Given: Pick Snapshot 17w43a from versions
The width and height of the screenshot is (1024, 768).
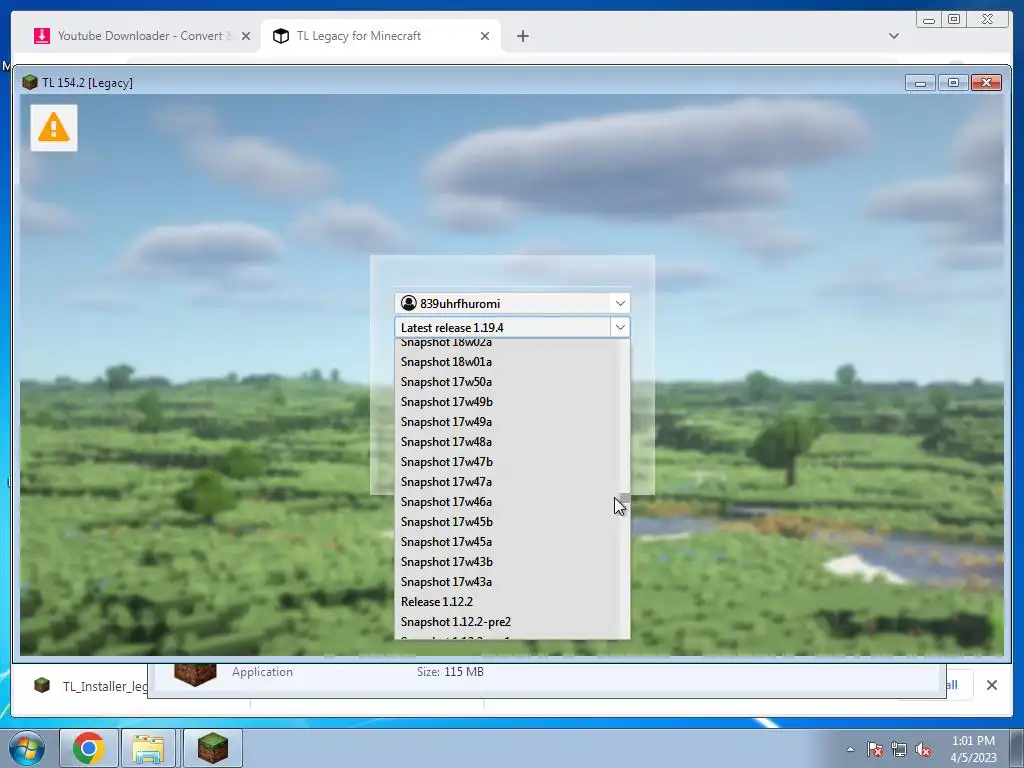Looking at the screenshot, I should coord(506,582).
